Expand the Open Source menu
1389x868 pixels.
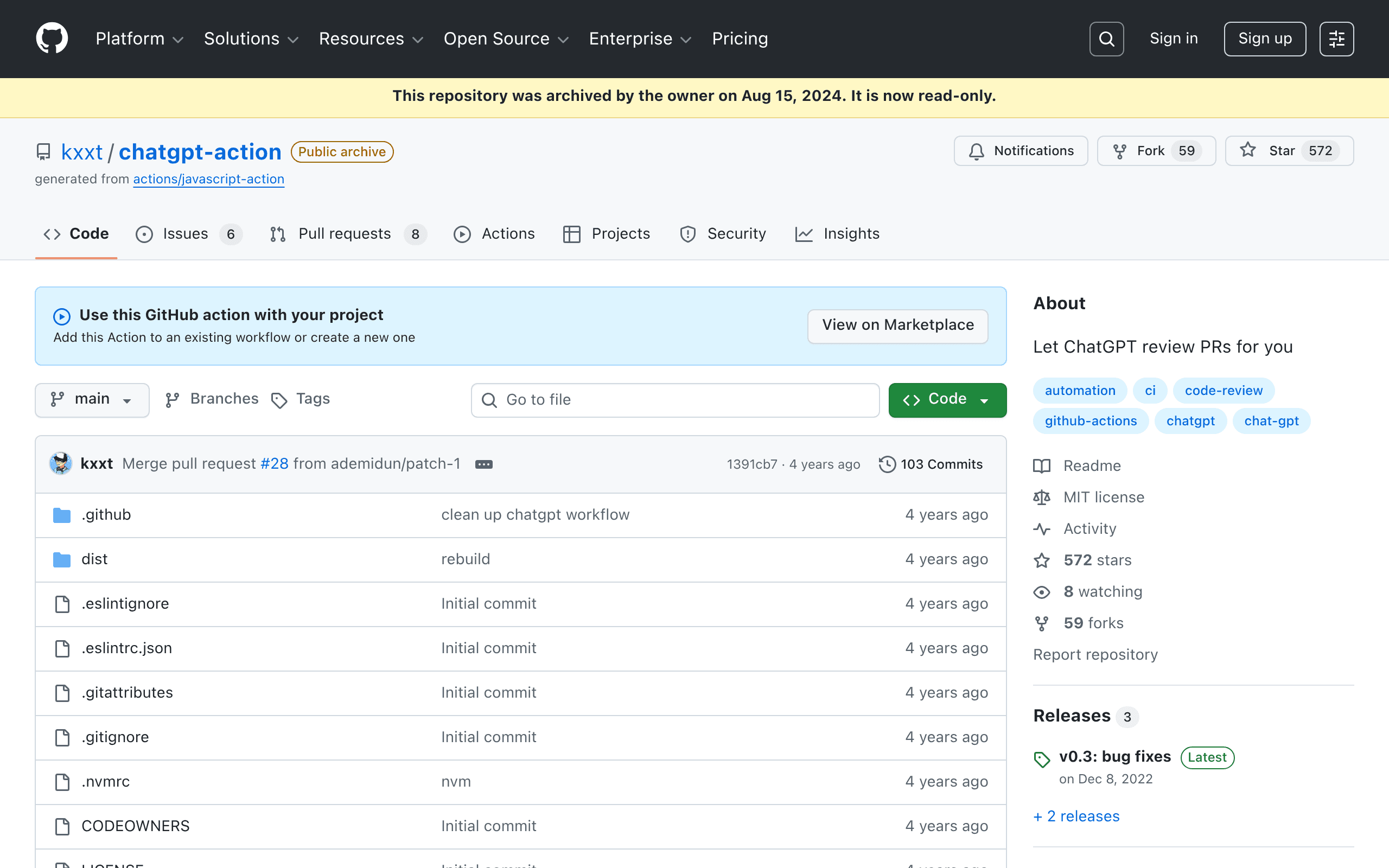point(506,39)
